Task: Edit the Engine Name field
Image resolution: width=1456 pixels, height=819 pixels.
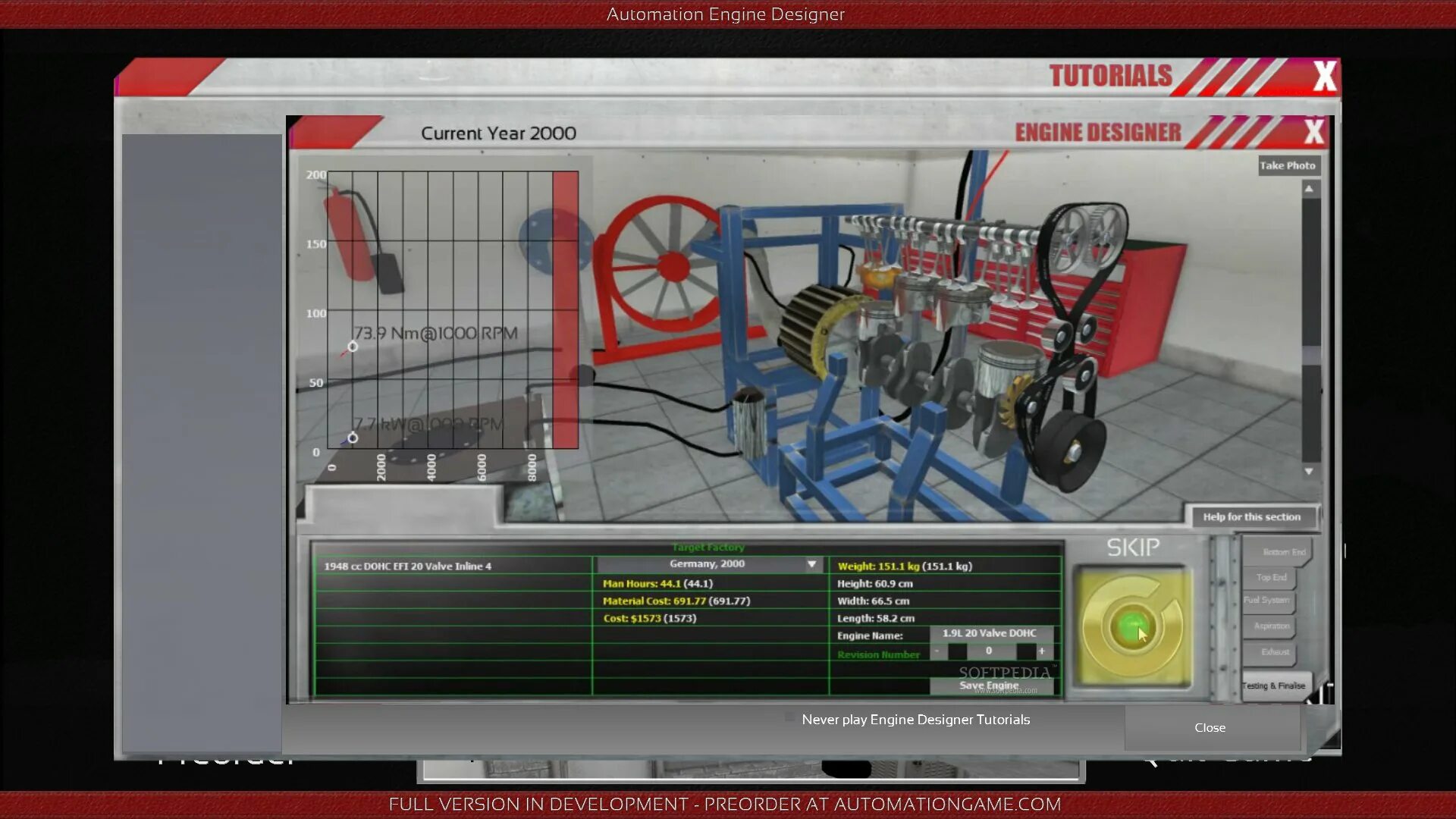Action: click(x=989, y=633)
